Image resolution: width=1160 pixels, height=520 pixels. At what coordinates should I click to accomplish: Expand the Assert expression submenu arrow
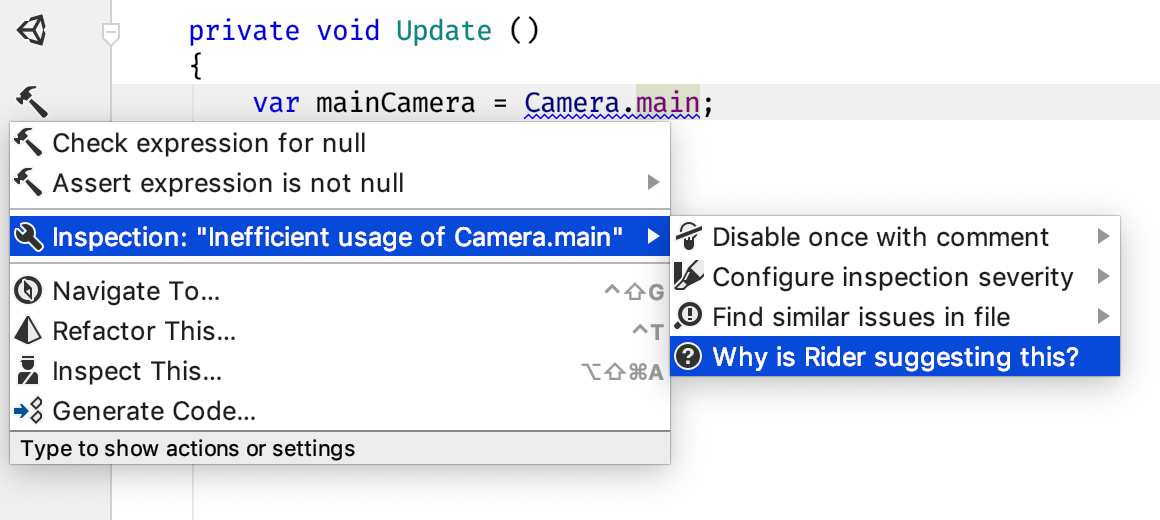pyautogui.click(x=653, y=183)
